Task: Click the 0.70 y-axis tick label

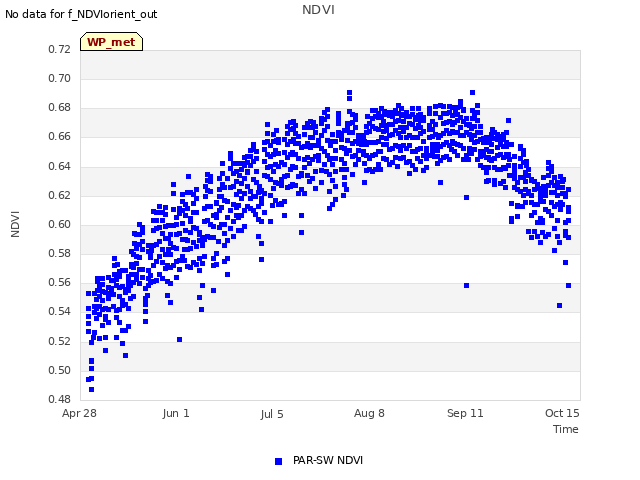Action: [x=60, y=78]
